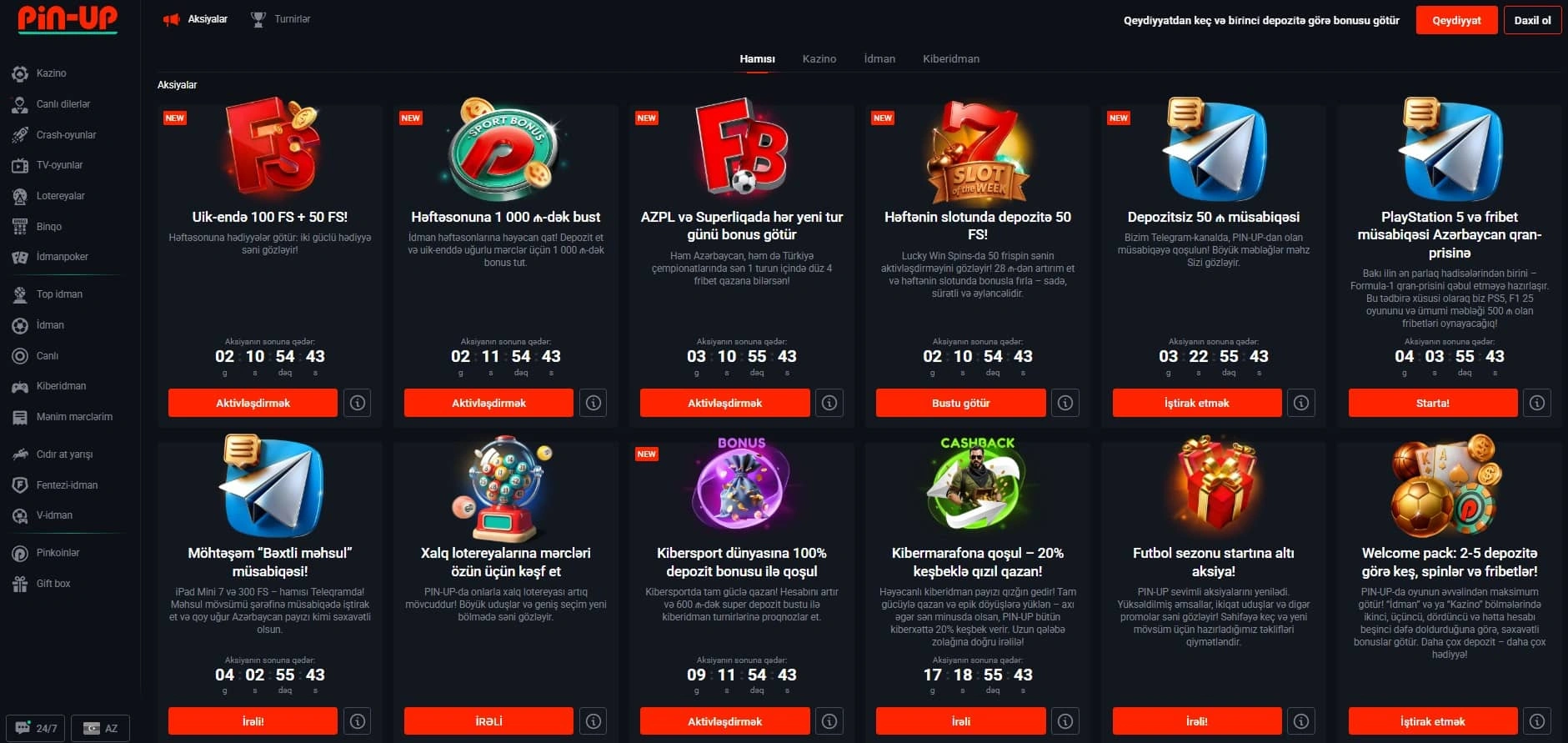Open Kazino from the sidebar

click(x=50, y=73)
